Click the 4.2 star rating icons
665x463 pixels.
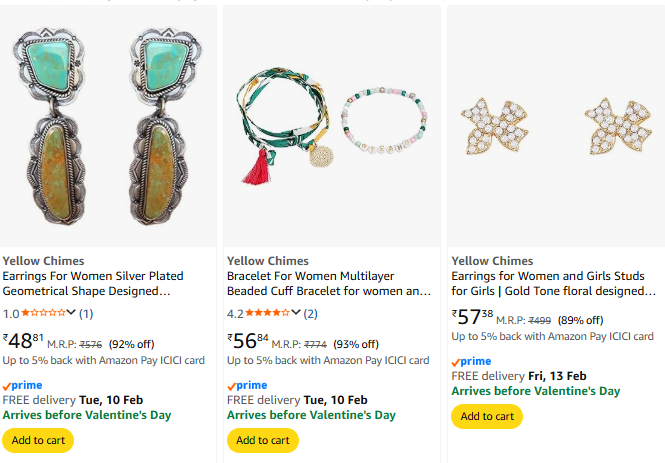click(x=267, y=313)
